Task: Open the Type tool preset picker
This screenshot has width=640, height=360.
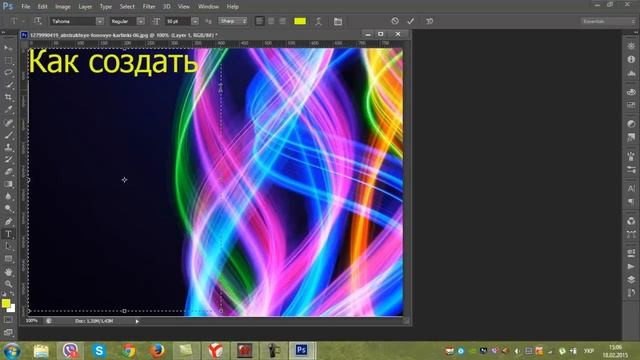Action: 17,21
